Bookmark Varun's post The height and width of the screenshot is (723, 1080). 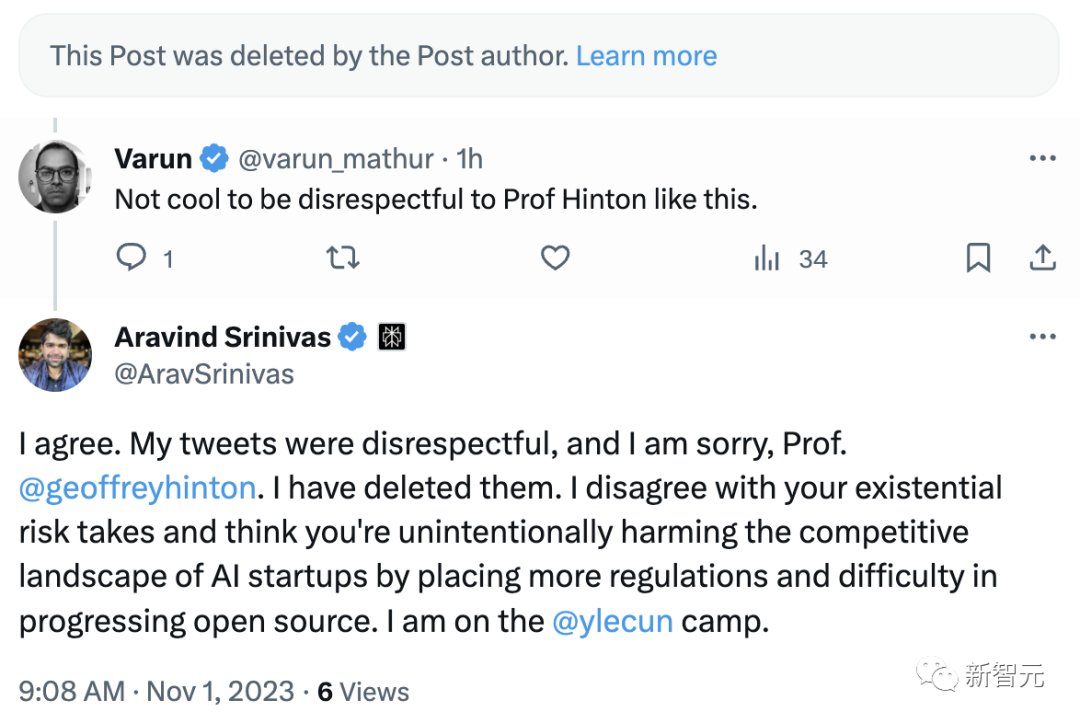click(x=978, y=259)
